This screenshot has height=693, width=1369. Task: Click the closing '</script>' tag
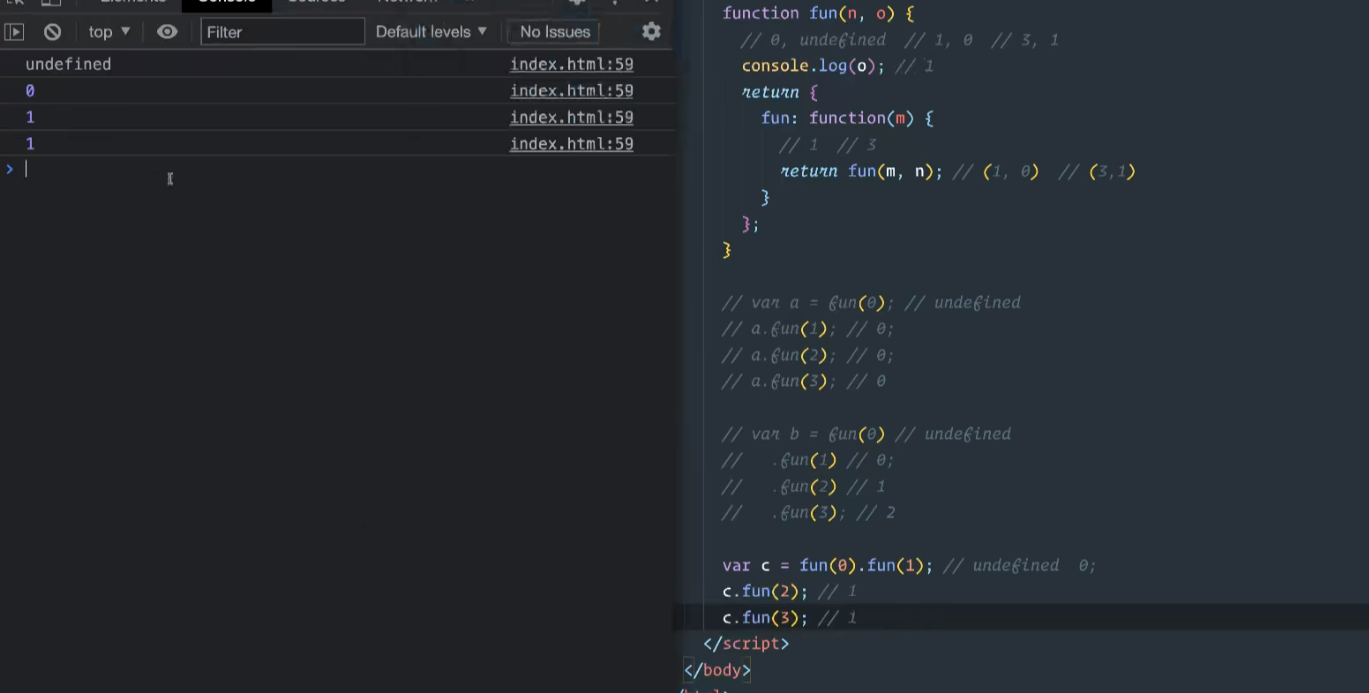point(746,644)
